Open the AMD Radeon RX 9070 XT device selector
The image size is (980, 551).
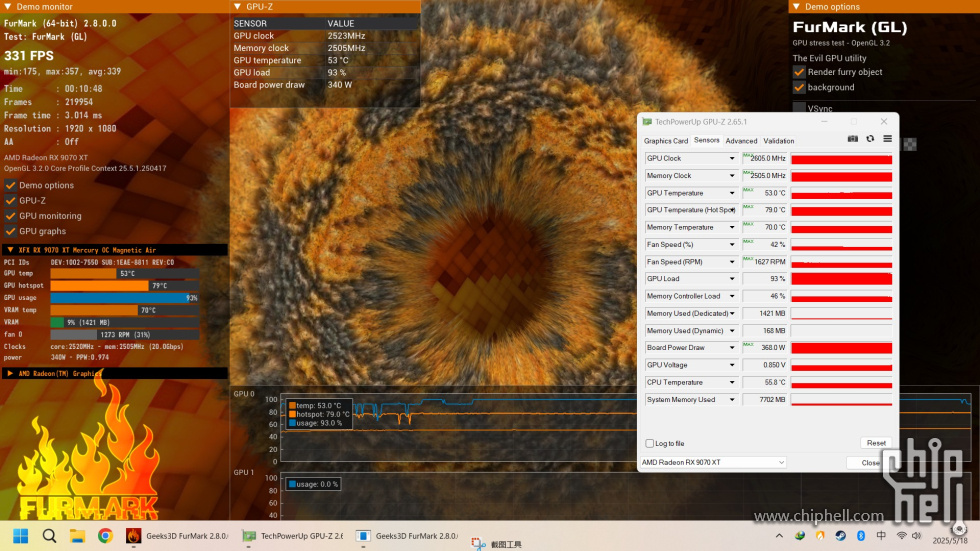[x=712, y=462]
